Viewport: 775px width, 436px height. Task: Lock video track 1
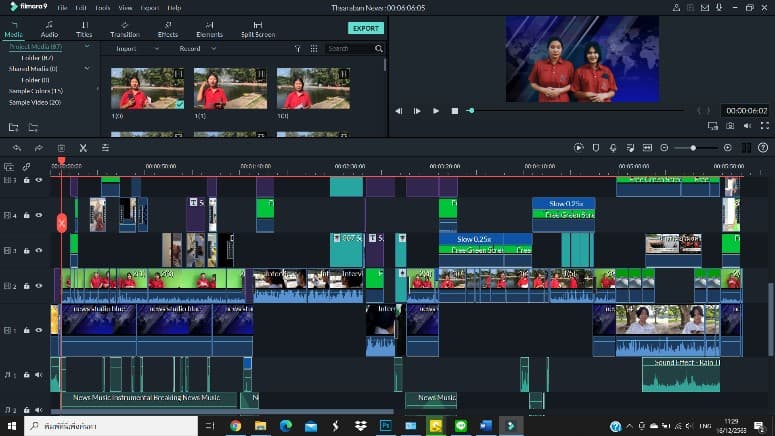tap(27, 330)
